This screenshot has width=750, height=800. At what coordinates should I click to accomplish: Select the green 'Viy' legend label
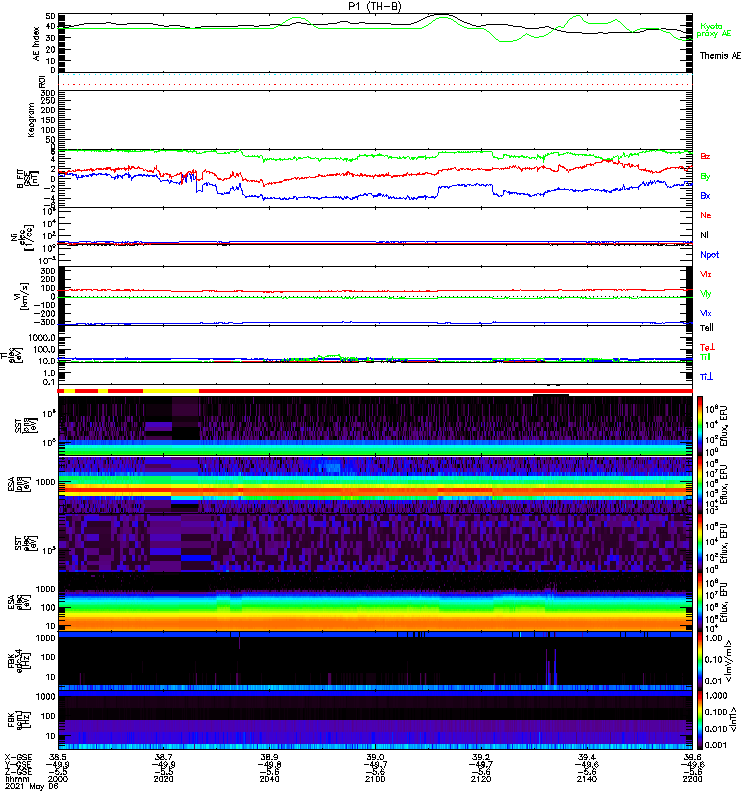click(706, 294)
